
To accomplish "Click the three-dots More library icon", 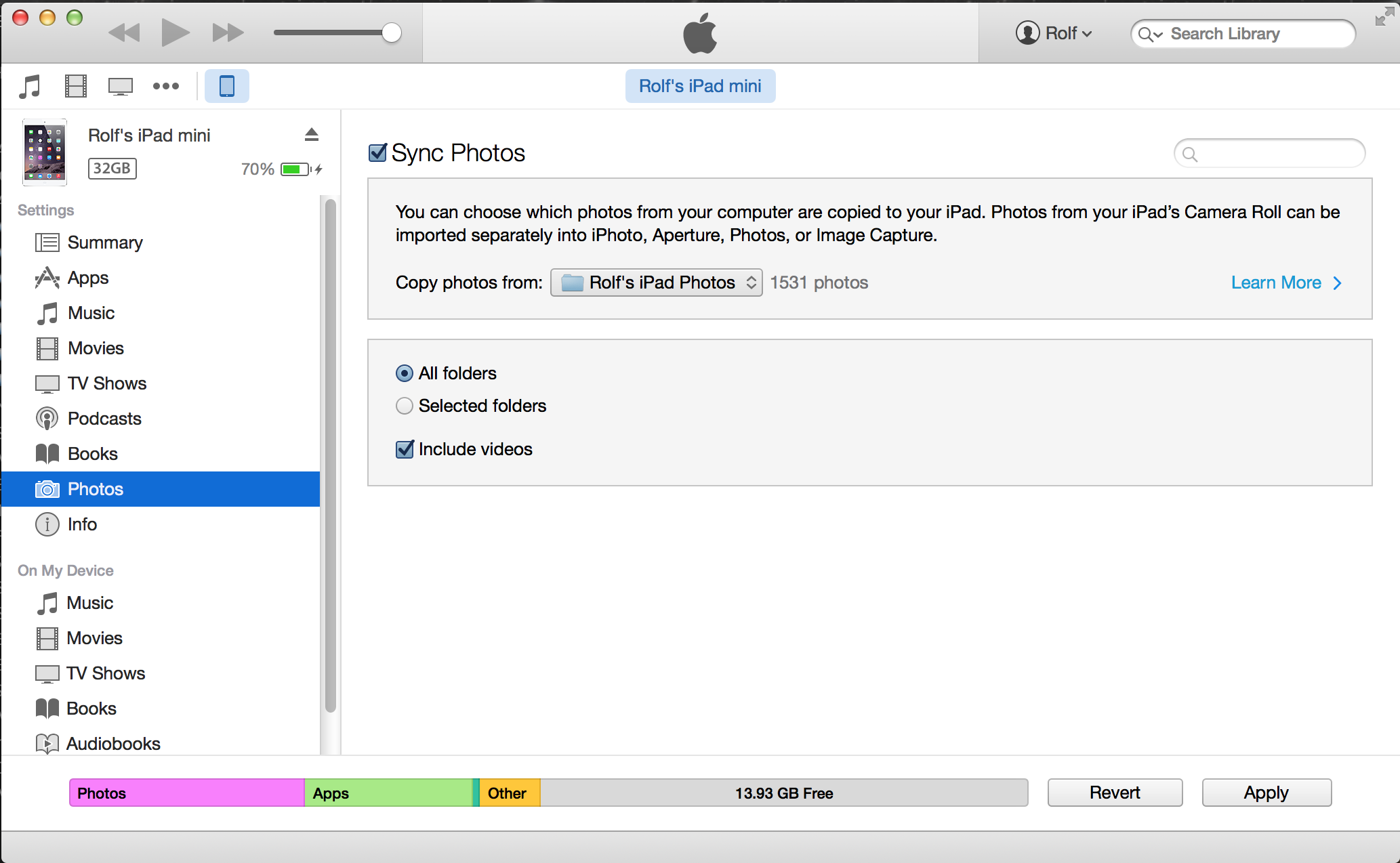I will click(165, 86).
